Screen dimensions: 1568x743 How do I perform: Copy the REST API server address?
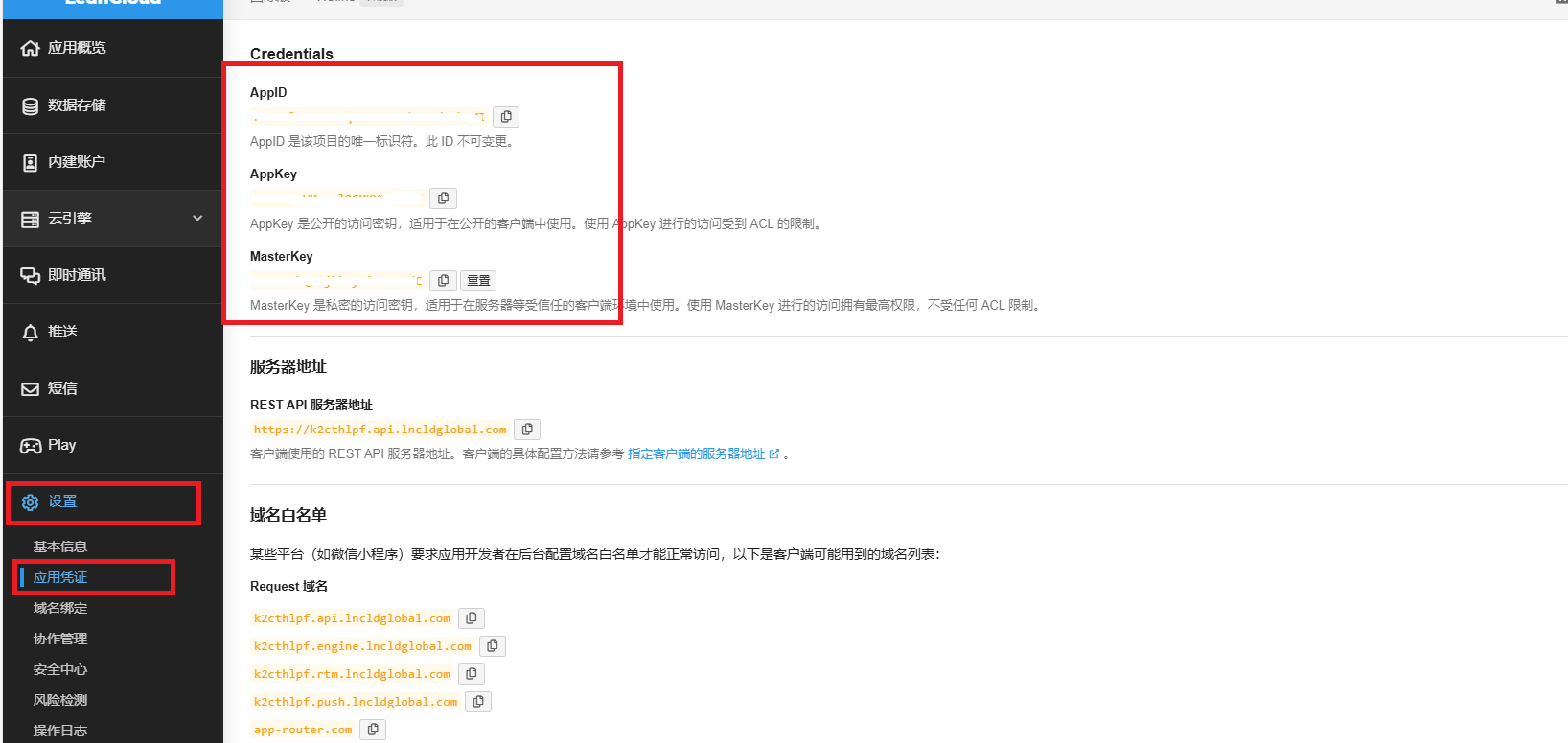(x=527, y=430)
